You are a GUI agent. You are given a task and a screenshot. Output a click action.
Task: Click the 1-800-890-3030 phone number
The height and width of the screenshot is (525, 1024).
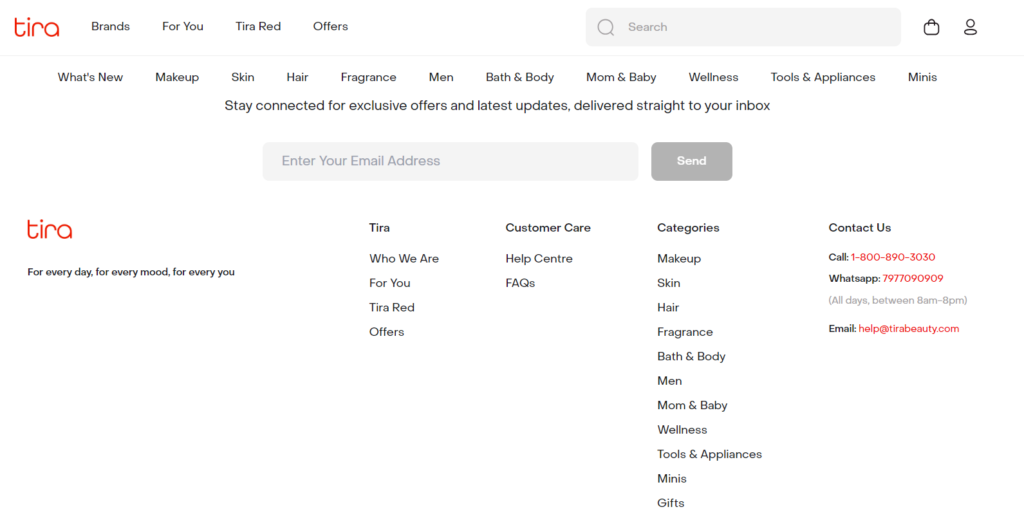click(893, 257)
